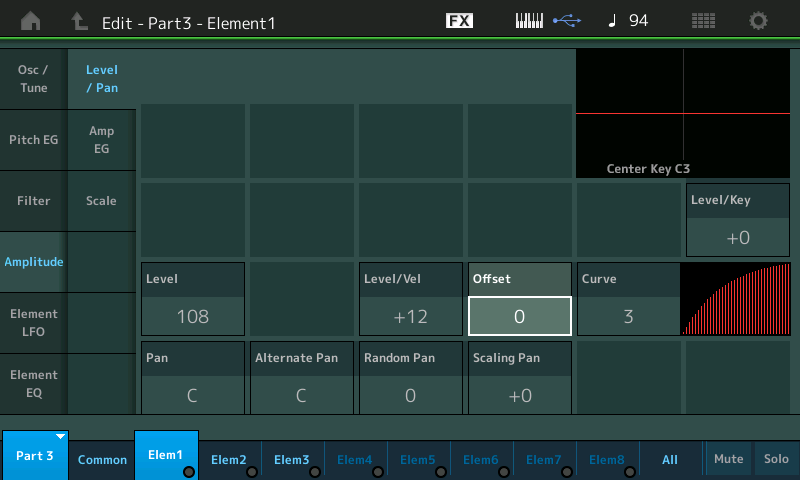Open the Part 3 selector dropdown
800x480 pixels.
point(35,455)
